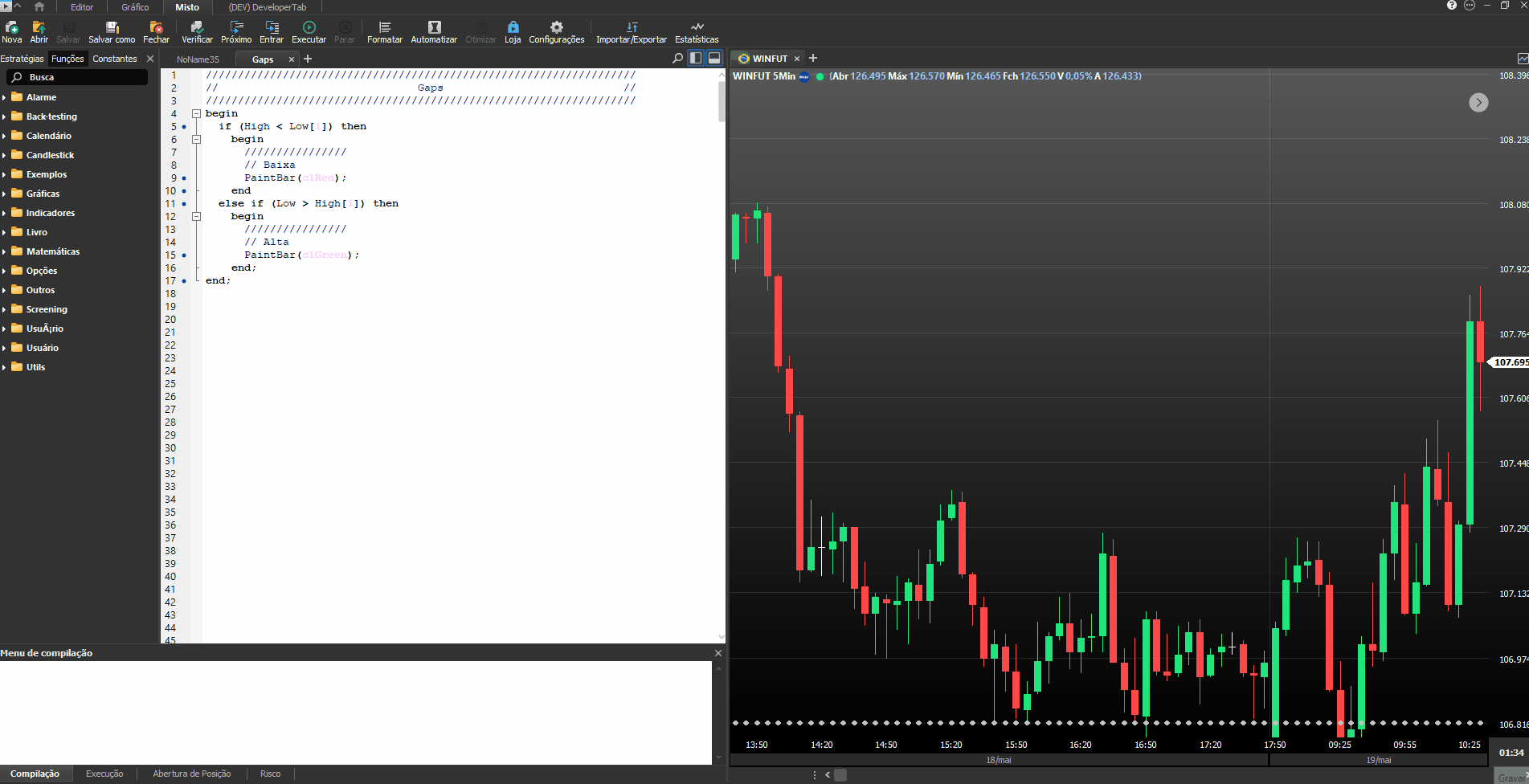
Task: Switch to the NoName35 editor tab
Action: [198, 59]
